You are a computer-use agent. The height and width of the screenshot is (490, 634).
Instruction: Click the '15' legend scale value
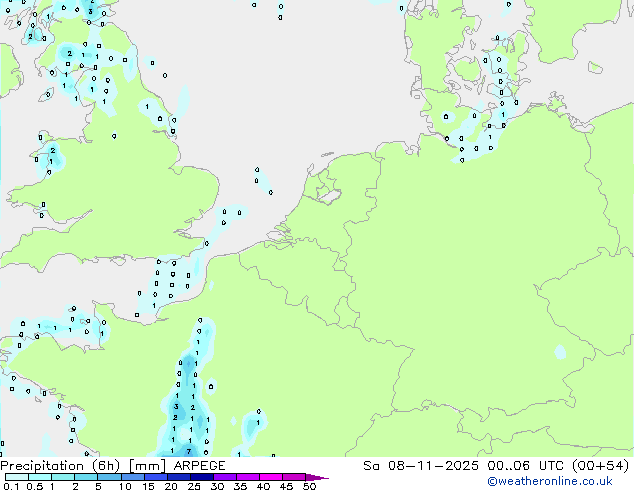[x=148, y=486]
